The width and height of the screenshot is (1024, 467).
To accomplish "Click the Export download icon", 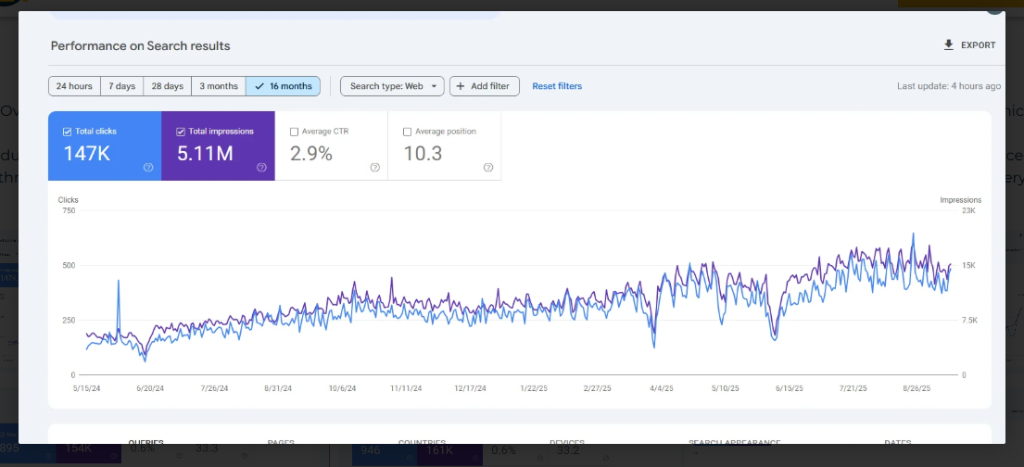I will (948, 45).
